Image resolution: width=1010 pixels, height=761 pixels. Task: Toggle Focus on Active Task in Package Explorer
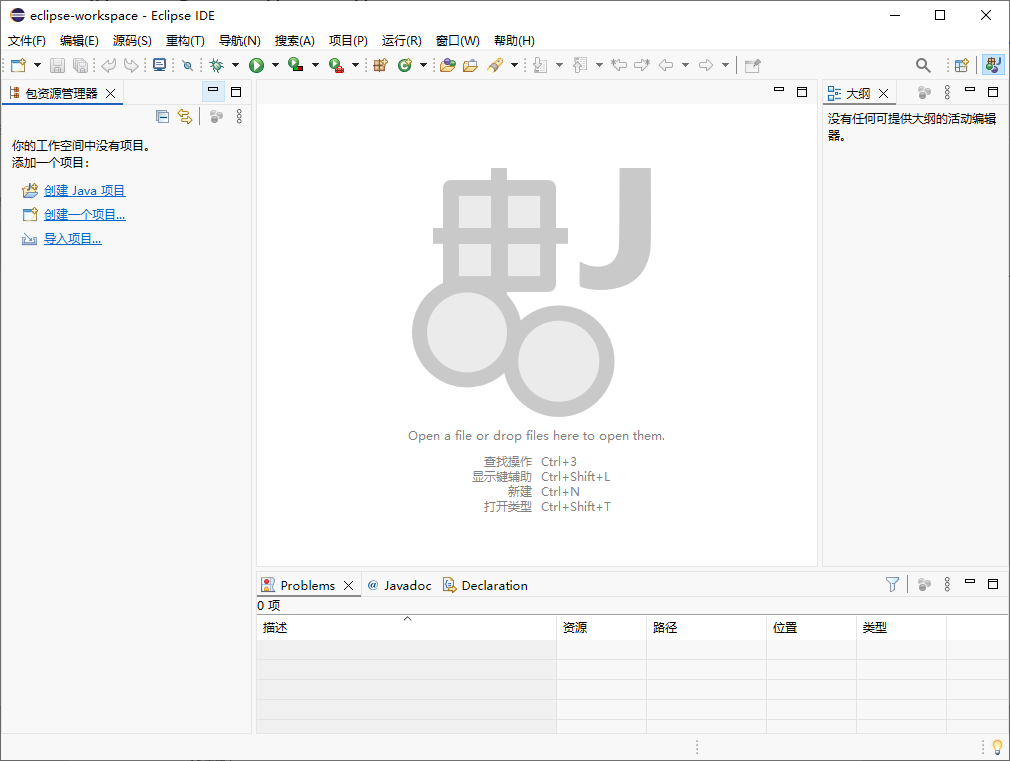216,116
